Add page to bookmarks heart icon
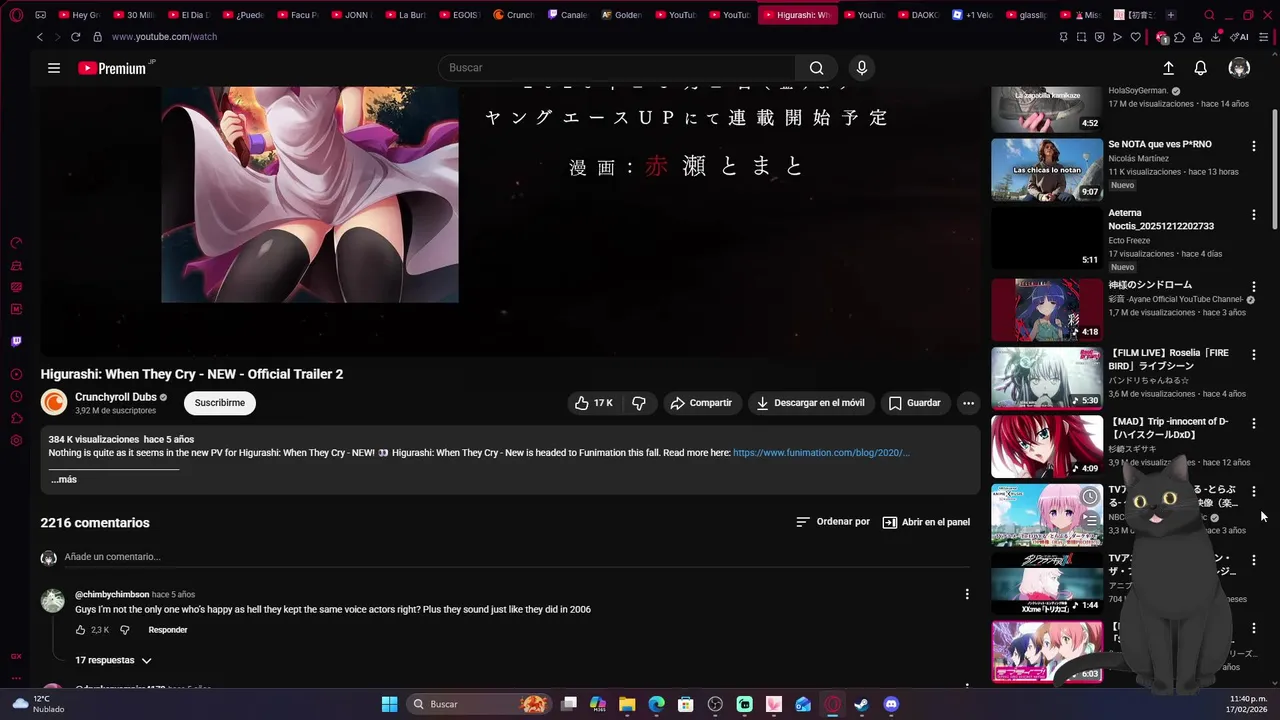The image size is (1280, 720). (x=1135, y=37)
